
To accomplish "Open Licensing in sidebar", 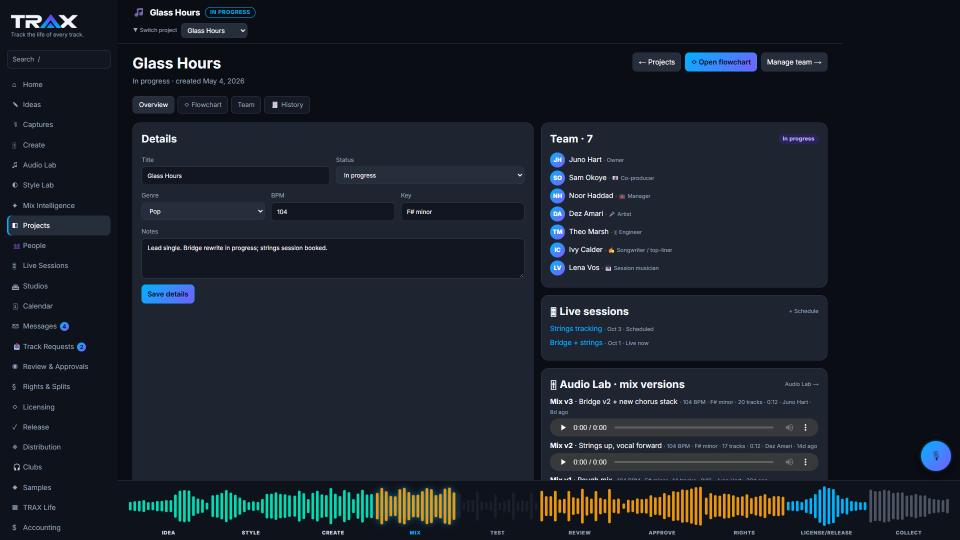I will click(x=59, y=407).
